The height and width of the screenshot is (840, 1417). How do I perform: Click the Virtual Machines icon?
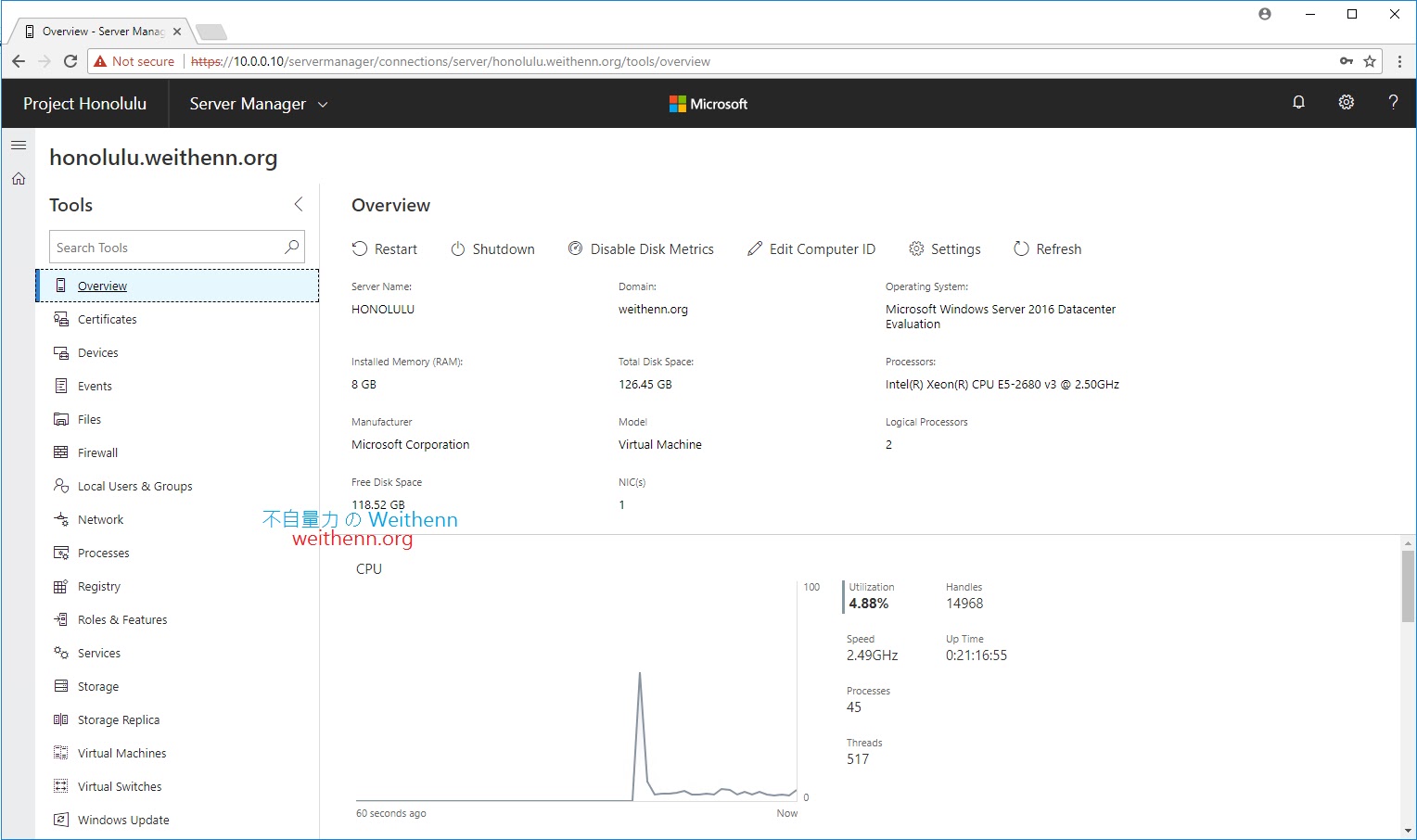61,753
